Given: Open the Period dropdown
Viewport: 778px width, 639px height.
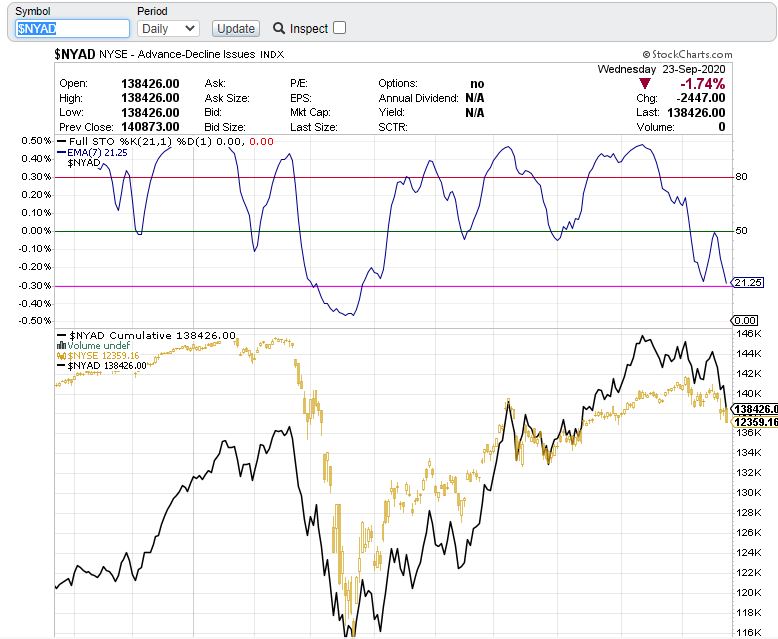Looking at the screenshot, I should pyautogui.click(x=168, y=29).
